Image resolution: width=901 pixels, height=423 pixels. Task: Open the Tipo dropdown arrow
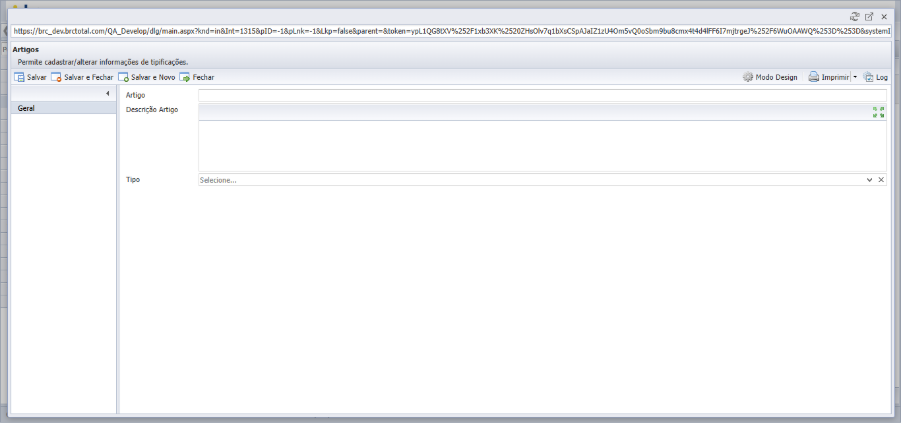(x=869, y=180)
